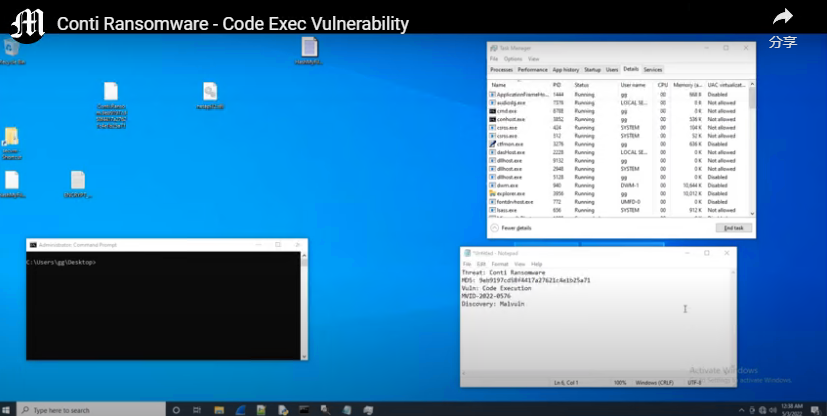
Task: Open Task View on the taskbar
Action: [197, 410]
